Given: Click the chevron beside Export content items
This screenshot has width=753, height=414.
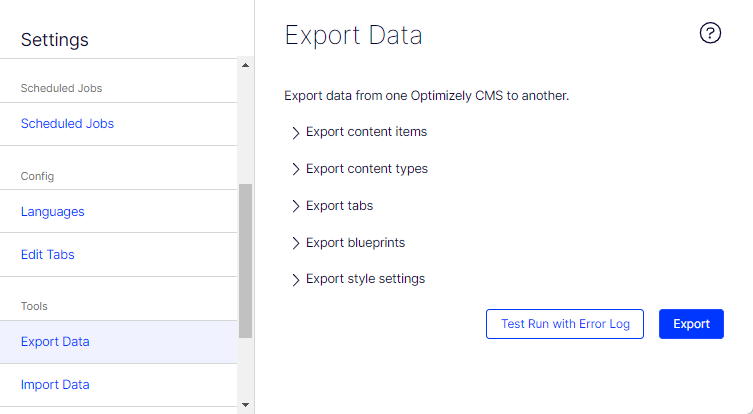Looking at the screenshot, I should [296, 132].
